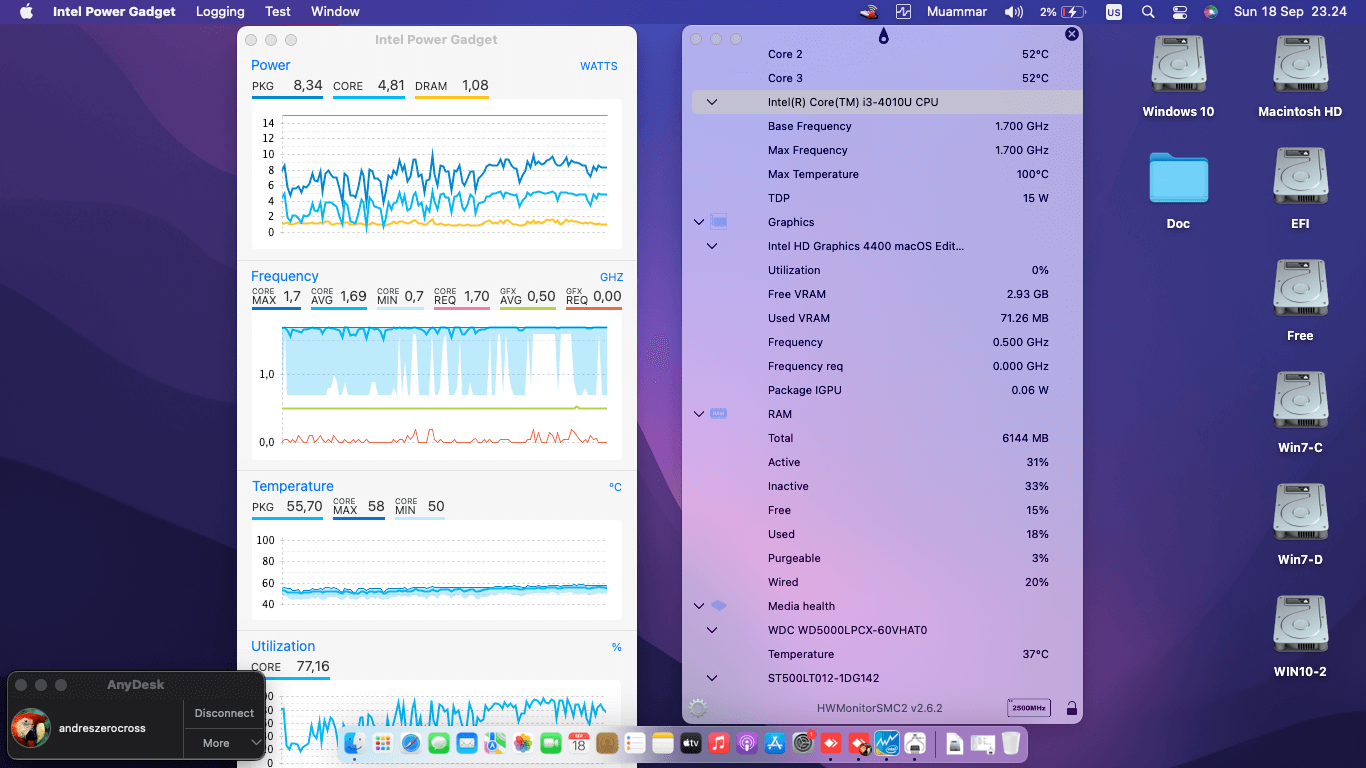The image size is (1366, 768).
Task: Click the US input source indicator
Action: [x=1114, y=12]
